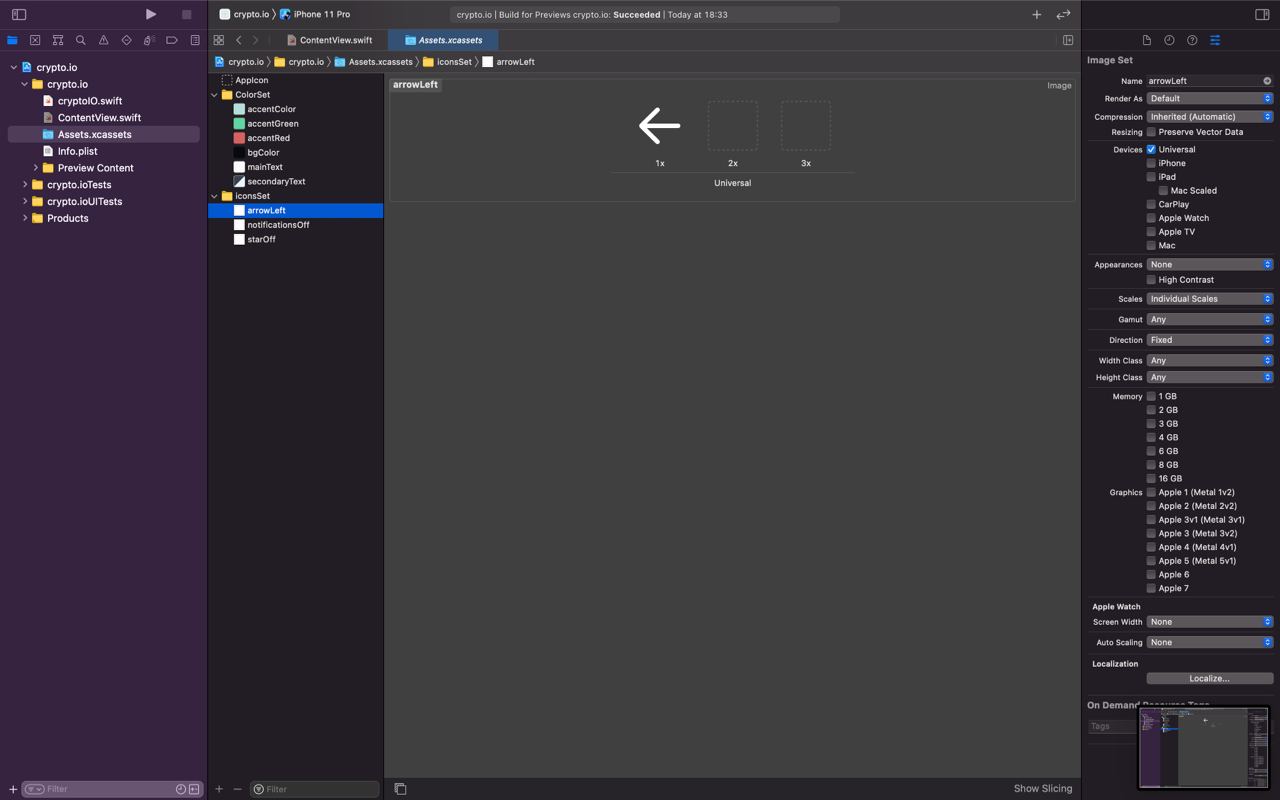Click the code review arrows icon
Screen dimensions: 1280x800
pos(1063,14)
